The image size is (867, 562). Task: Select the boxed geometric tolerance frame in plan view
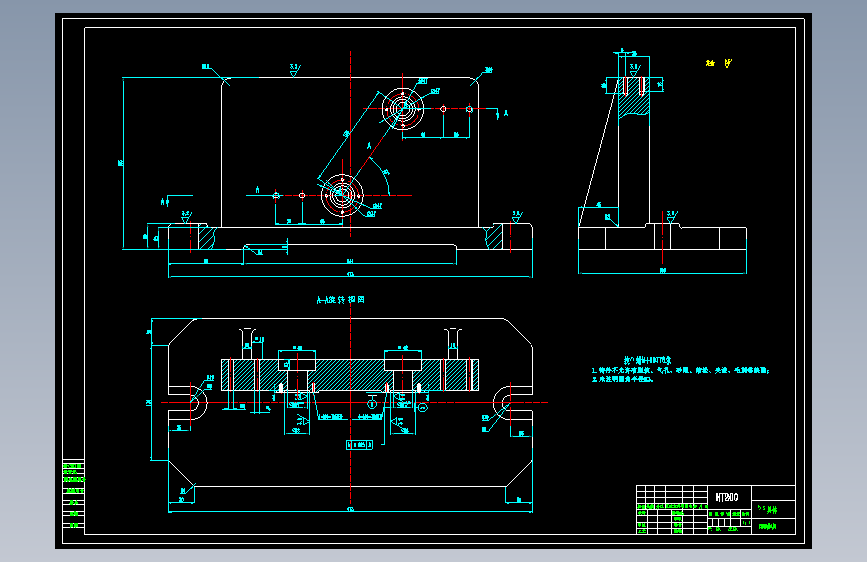[x=359, y=445]
